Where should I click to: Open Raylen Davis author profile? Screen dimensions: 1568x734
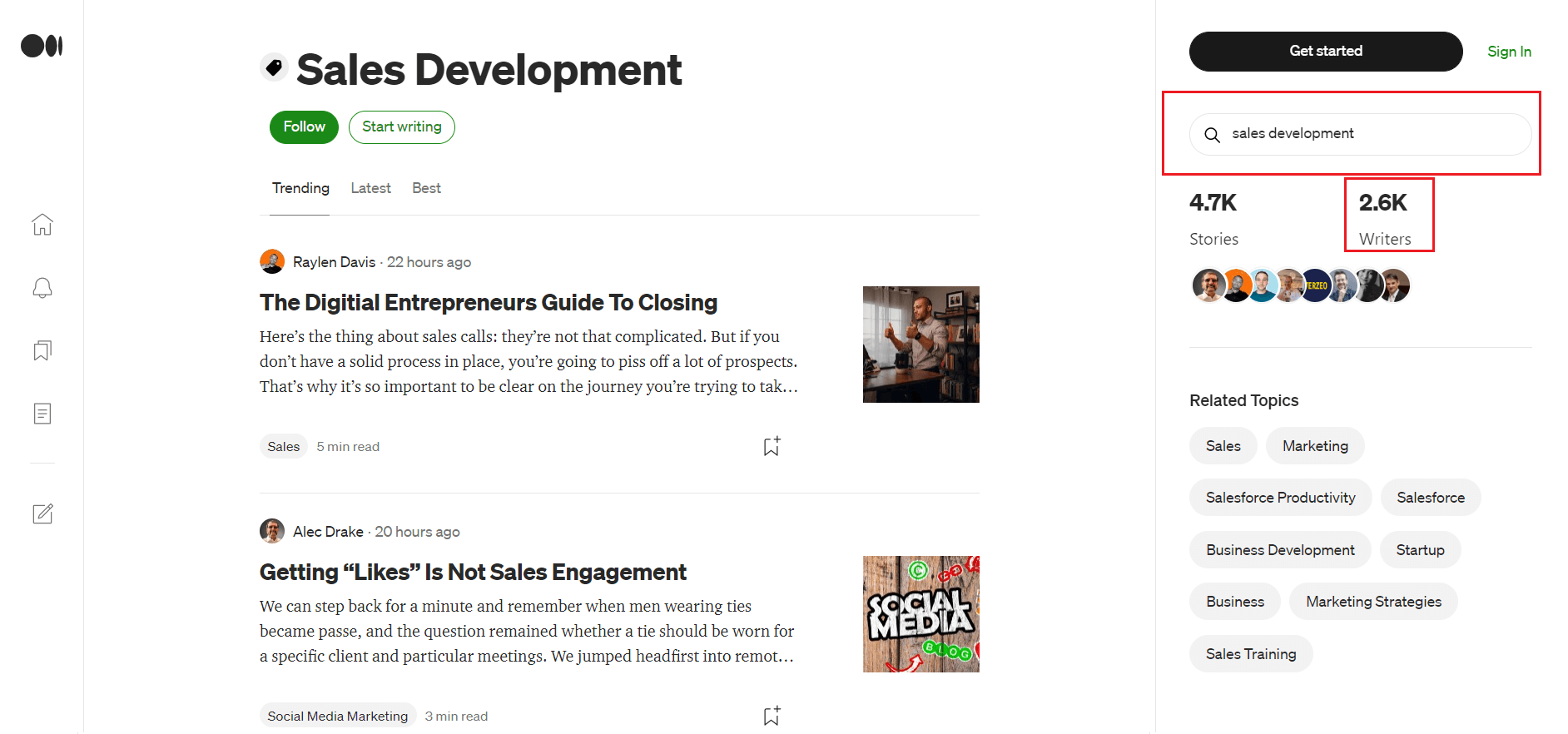(334, 262)
